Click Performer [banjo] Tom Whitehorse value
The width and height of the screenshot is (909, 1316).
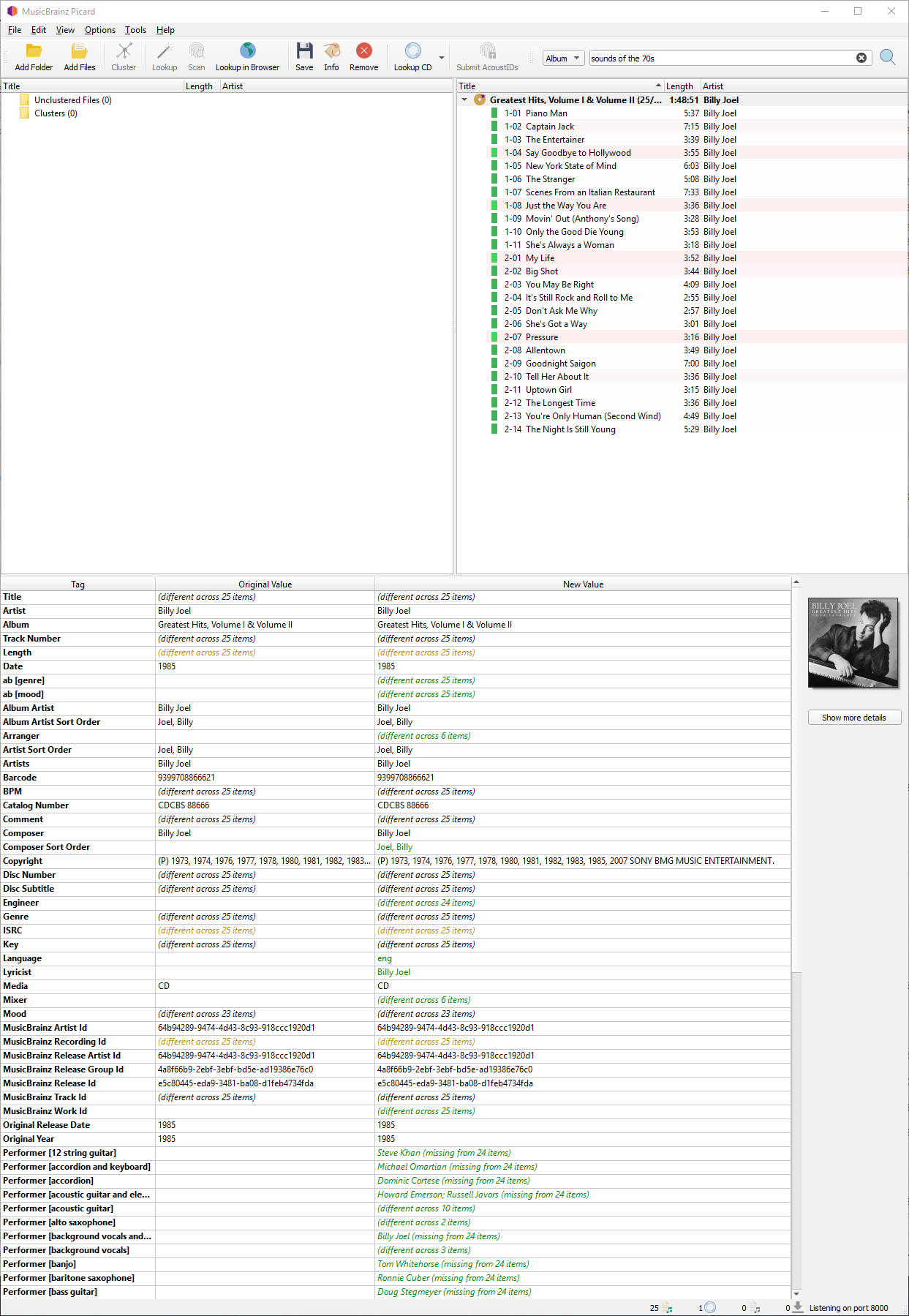[x=453, y=1264]
